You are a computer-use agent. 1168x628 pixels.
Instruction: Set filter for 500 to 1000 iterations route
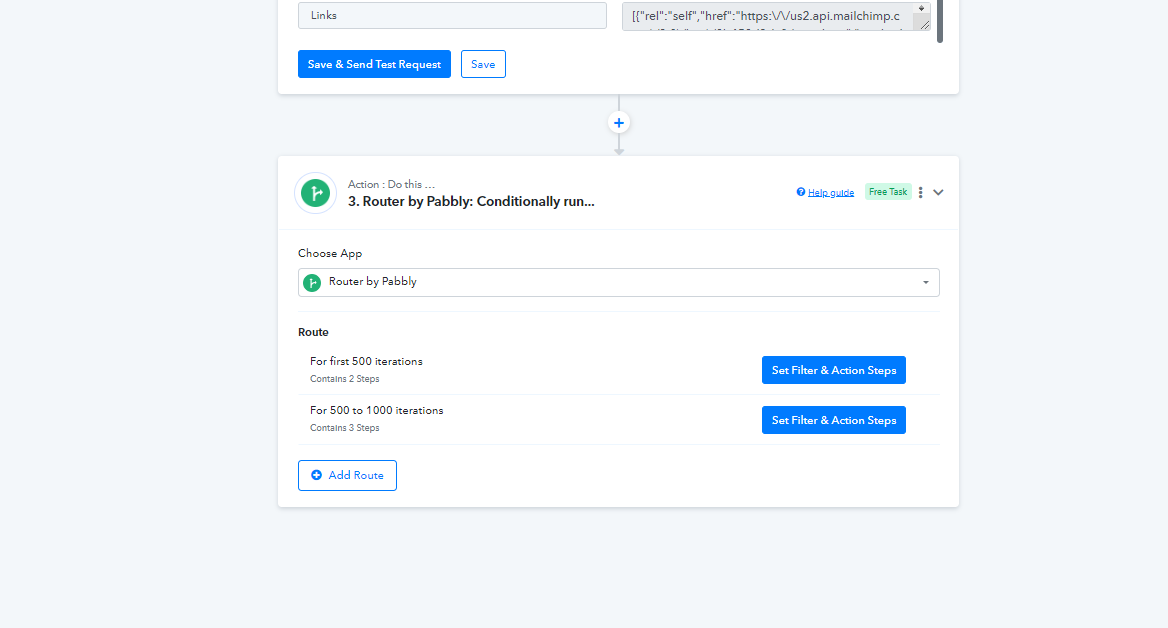coord(834,420)
